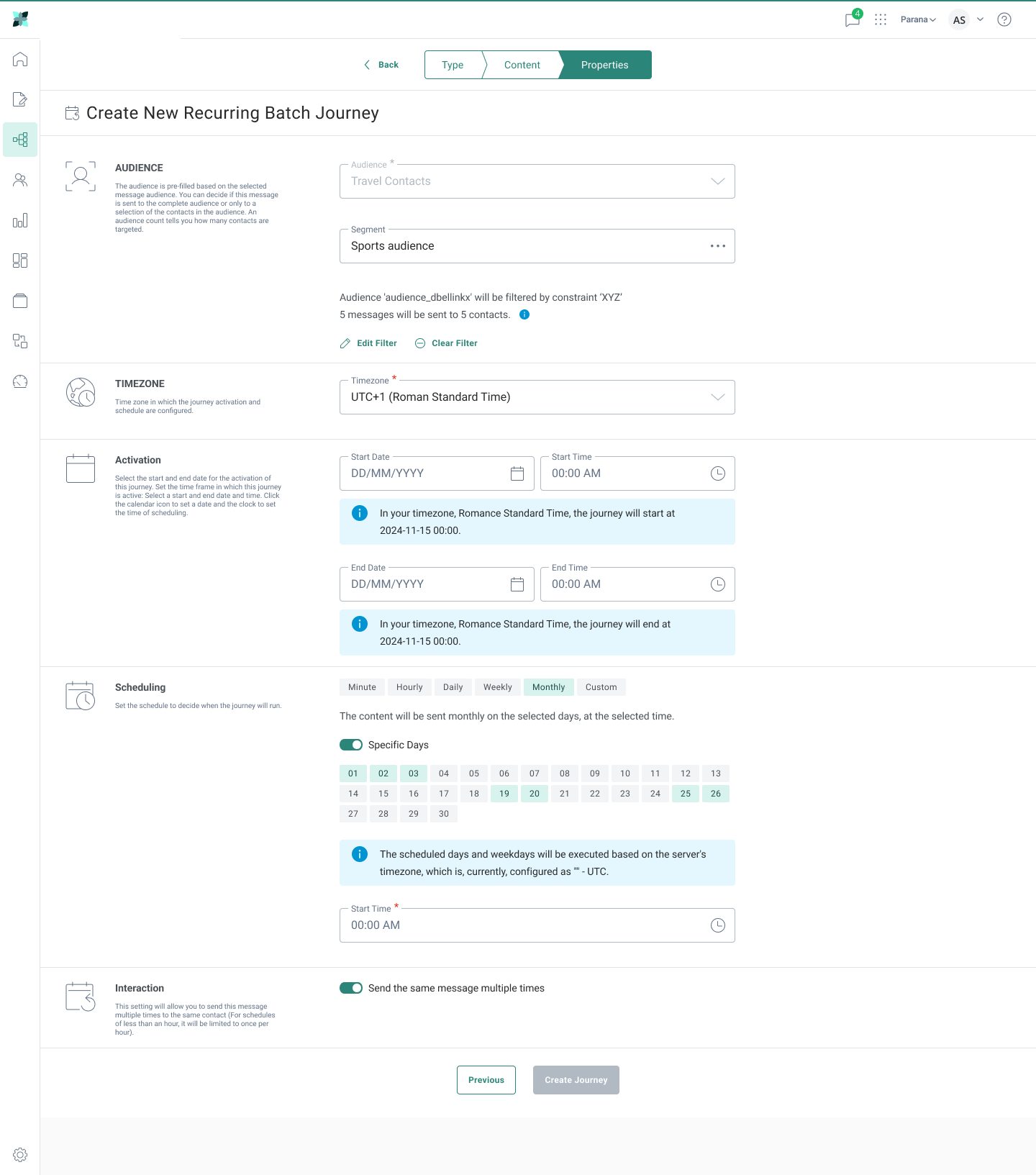Deselect day 19 in the schedule
The image size is (1036, 1175).
[504, 794]
